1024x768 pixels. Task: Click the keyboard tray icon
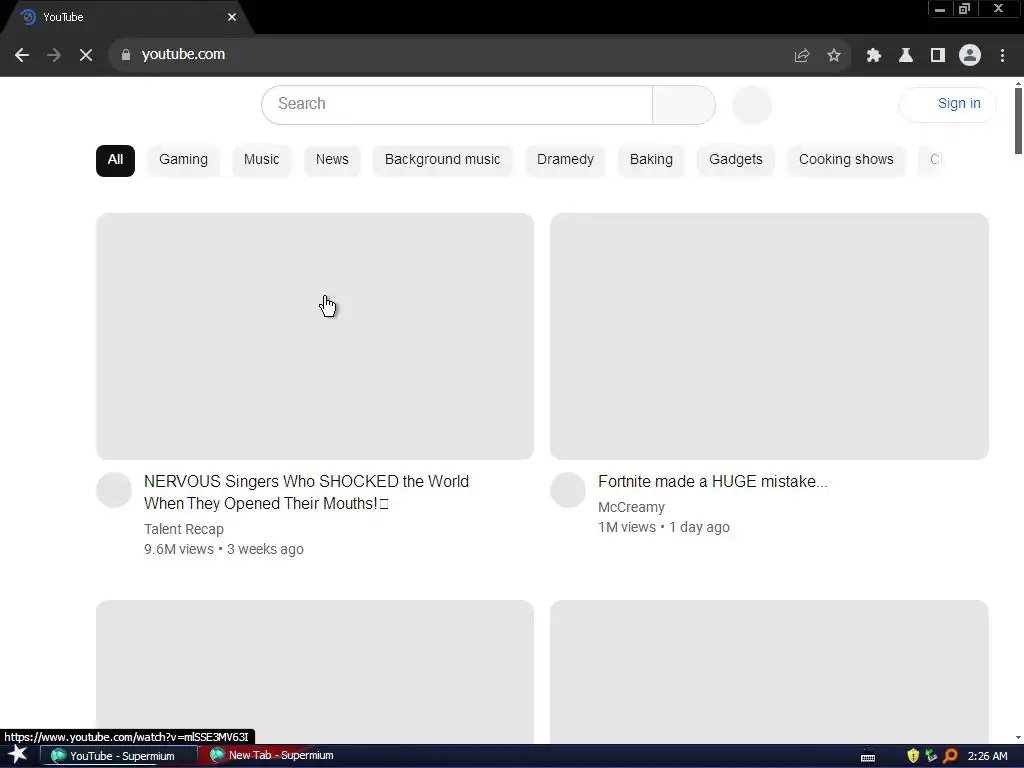(x=868, y=758)
